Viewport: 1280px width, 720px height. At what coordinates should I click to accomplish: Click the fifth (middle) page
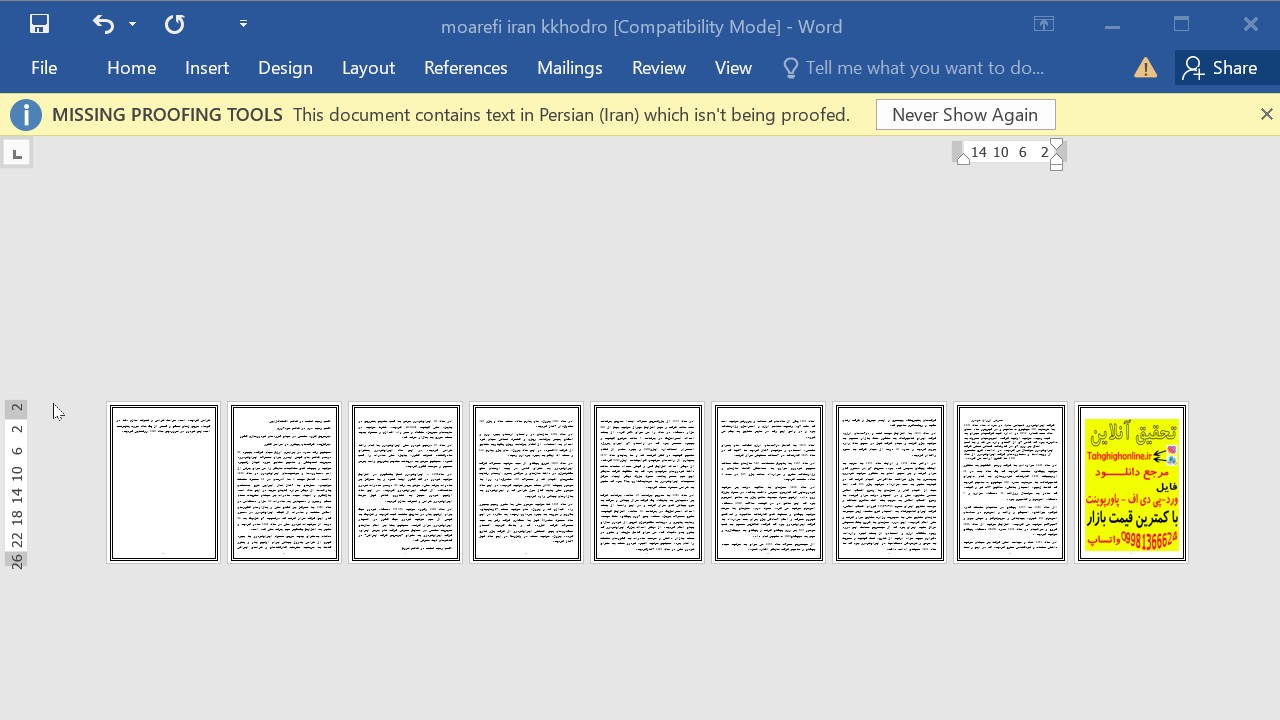coord(648,483)
